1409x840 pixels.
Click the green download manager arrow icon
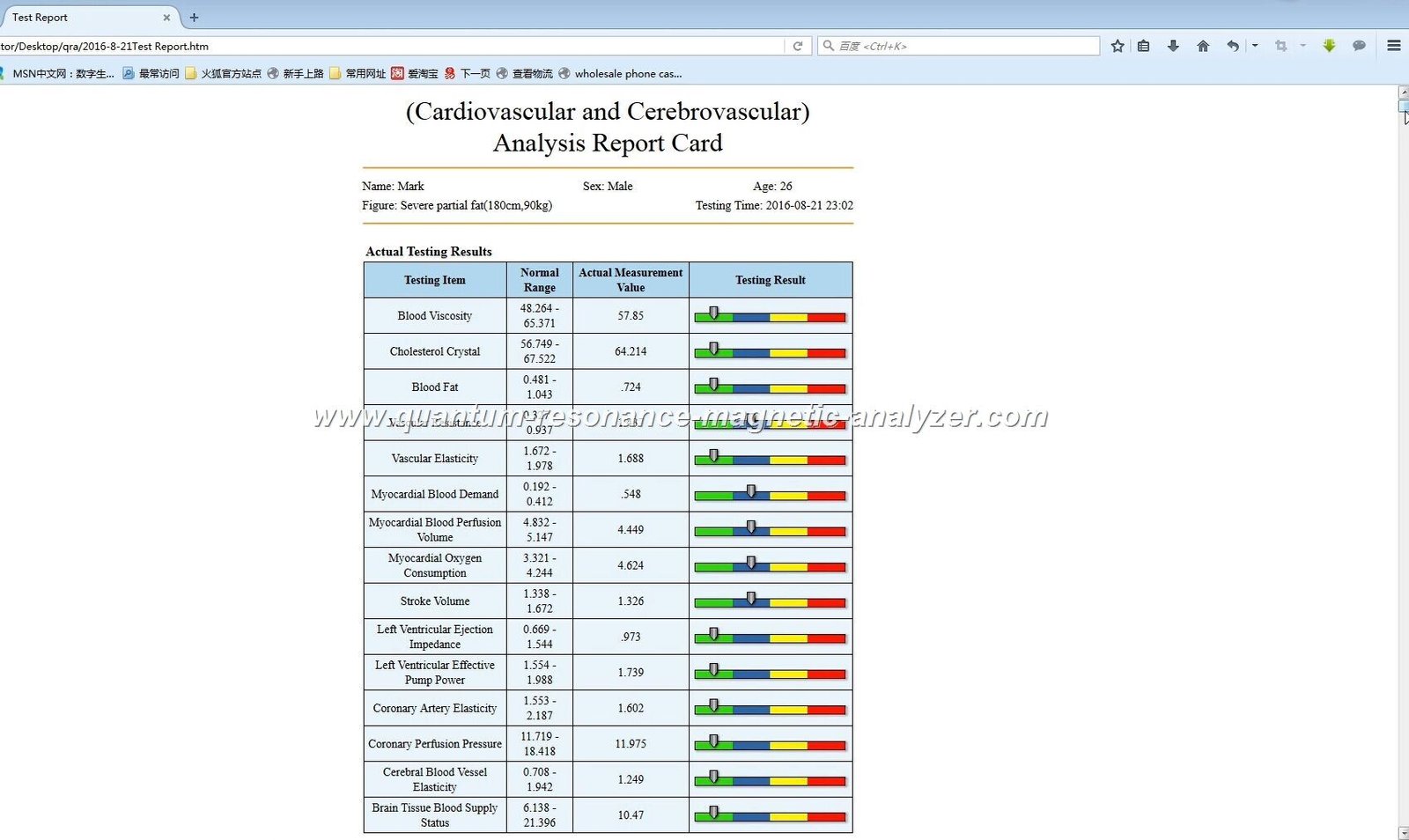(x=1329, y=46)
